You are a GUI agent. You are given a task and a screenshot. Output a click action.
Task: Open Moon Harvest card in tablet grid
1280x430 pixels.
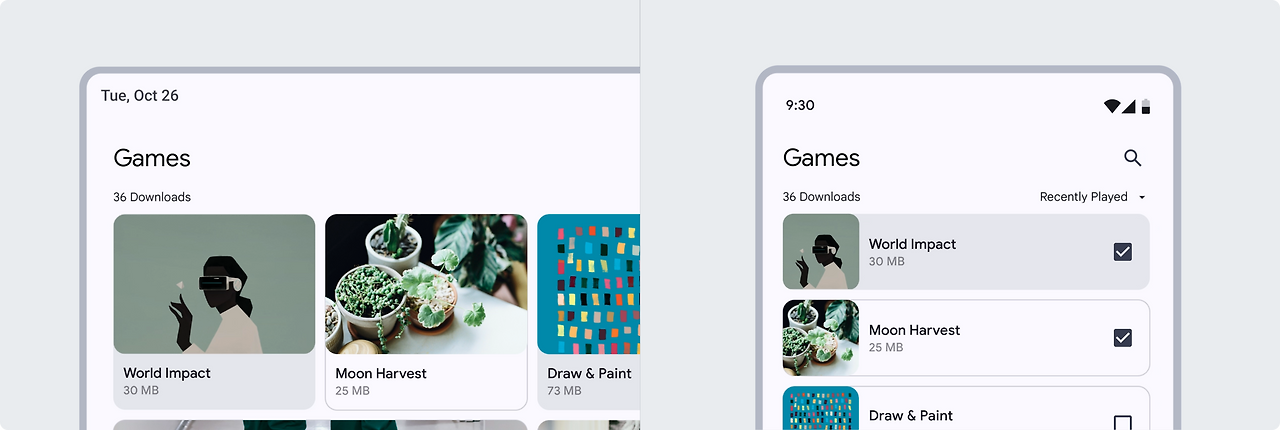pos(426,312)
